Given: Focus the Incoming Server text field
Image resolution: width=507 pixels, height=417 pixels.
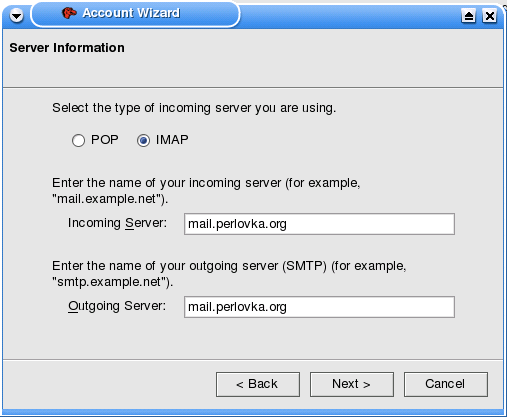Looking at the screenshot, I should click(319, 224).
